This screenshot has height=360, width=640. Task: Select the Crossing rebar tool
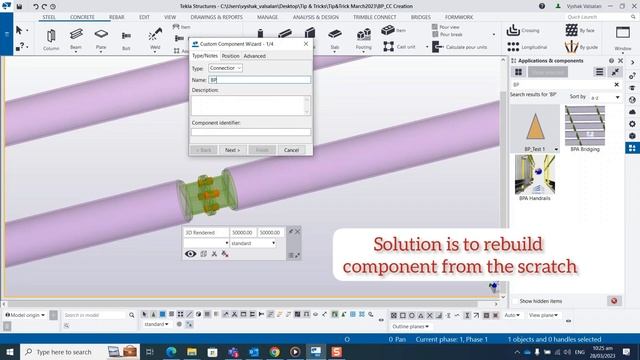point(523,30)
